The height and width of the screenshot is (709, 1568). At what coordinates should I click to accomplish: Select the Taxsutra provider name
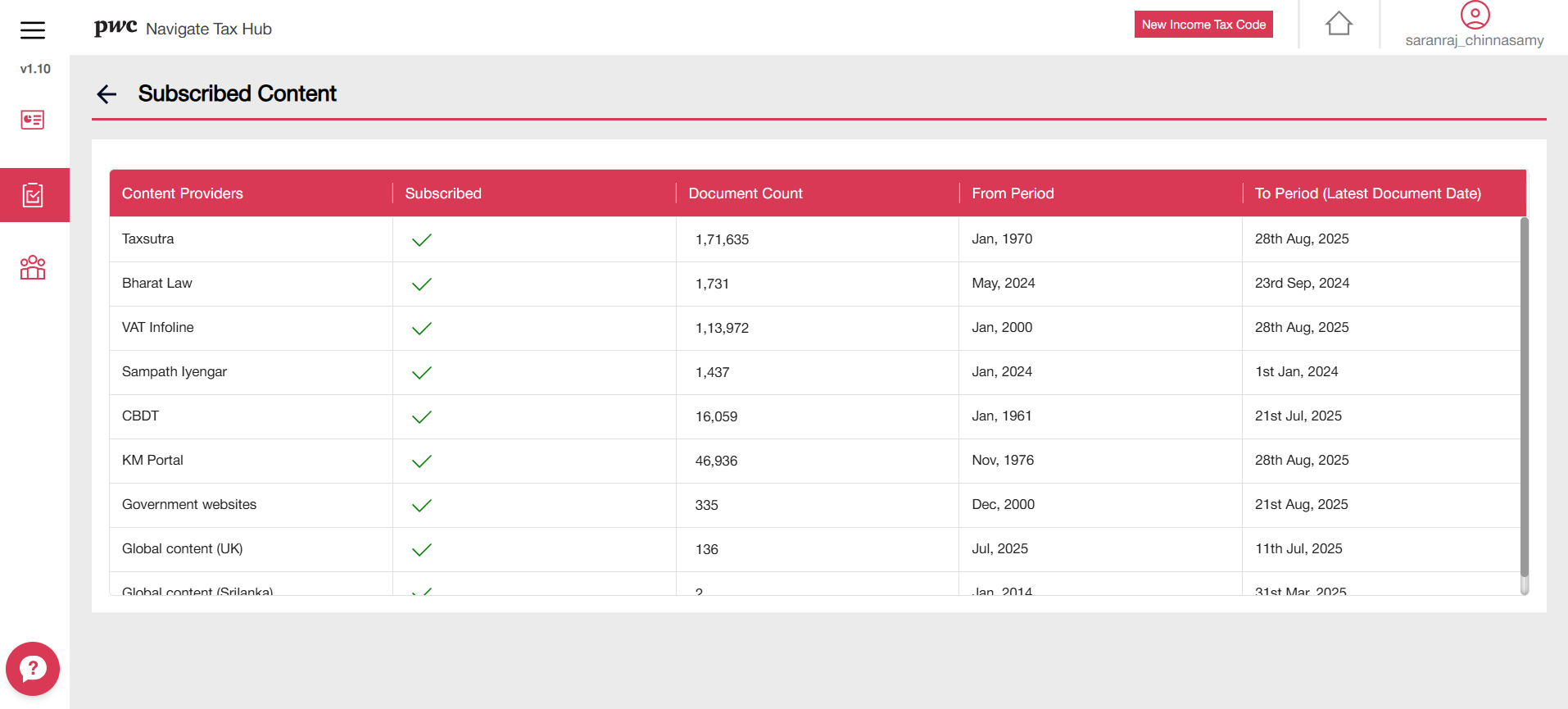pos(148,239)
